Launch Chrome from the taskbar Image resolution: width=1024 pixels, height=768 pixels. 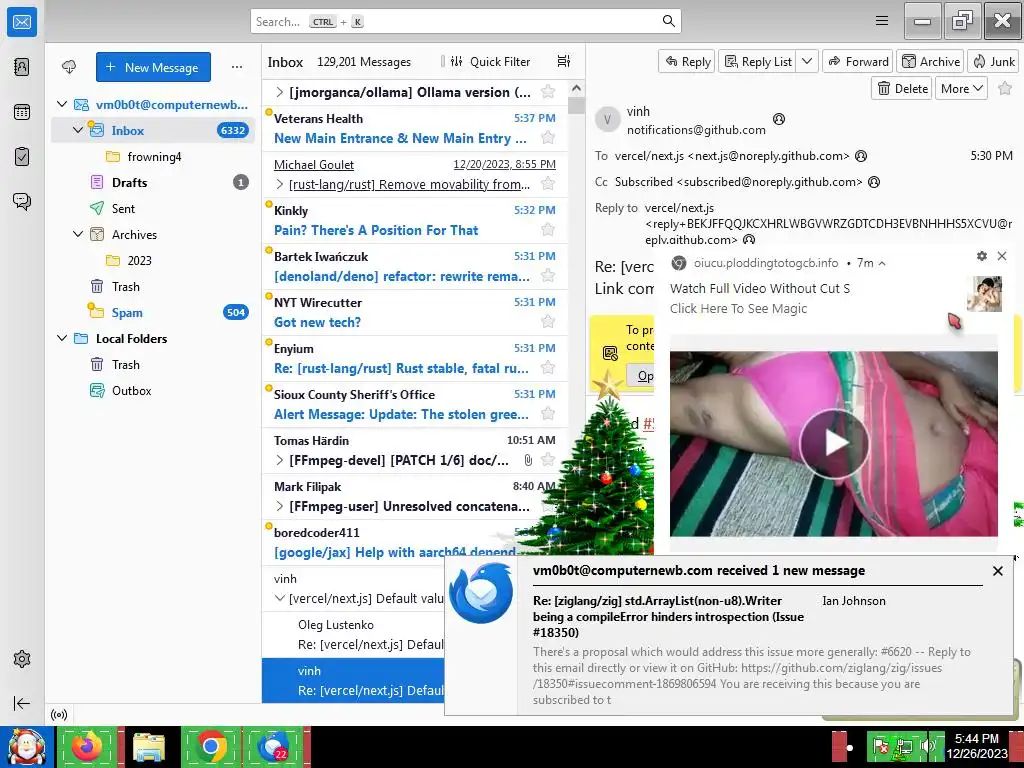point(210,746)
